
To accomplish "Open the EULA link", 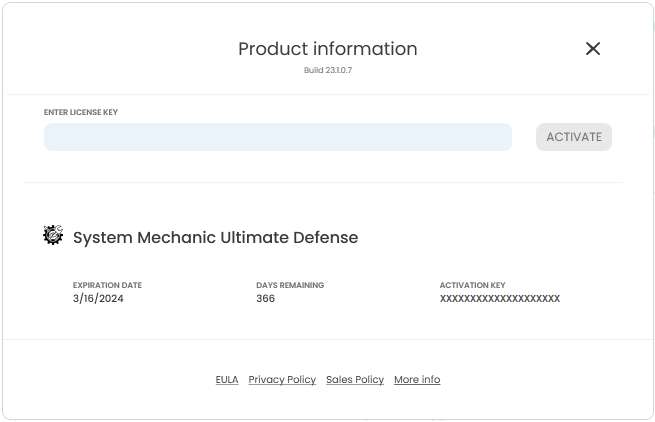I will (x=227, y=379).
